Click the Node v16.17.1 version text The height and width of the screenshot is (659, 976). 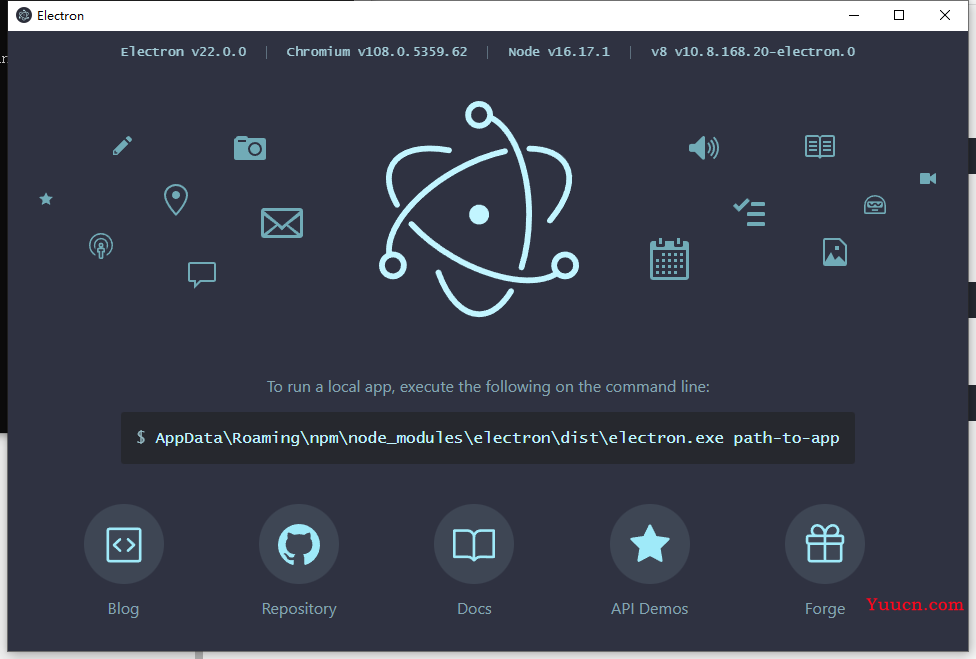pyautogui.click(x=559, y=52)
